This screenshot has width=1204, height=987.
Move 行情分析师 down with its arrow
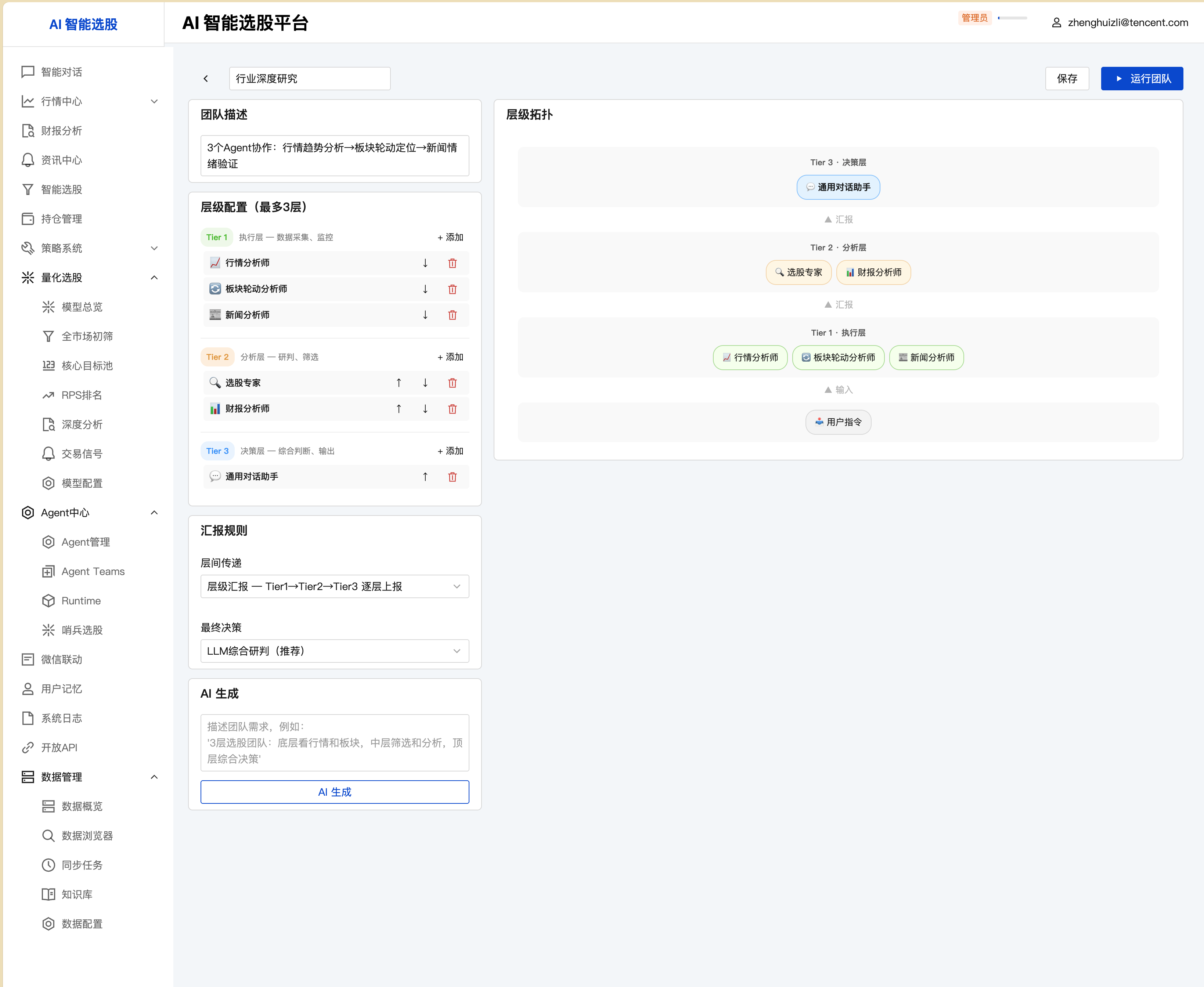point(425,263)
